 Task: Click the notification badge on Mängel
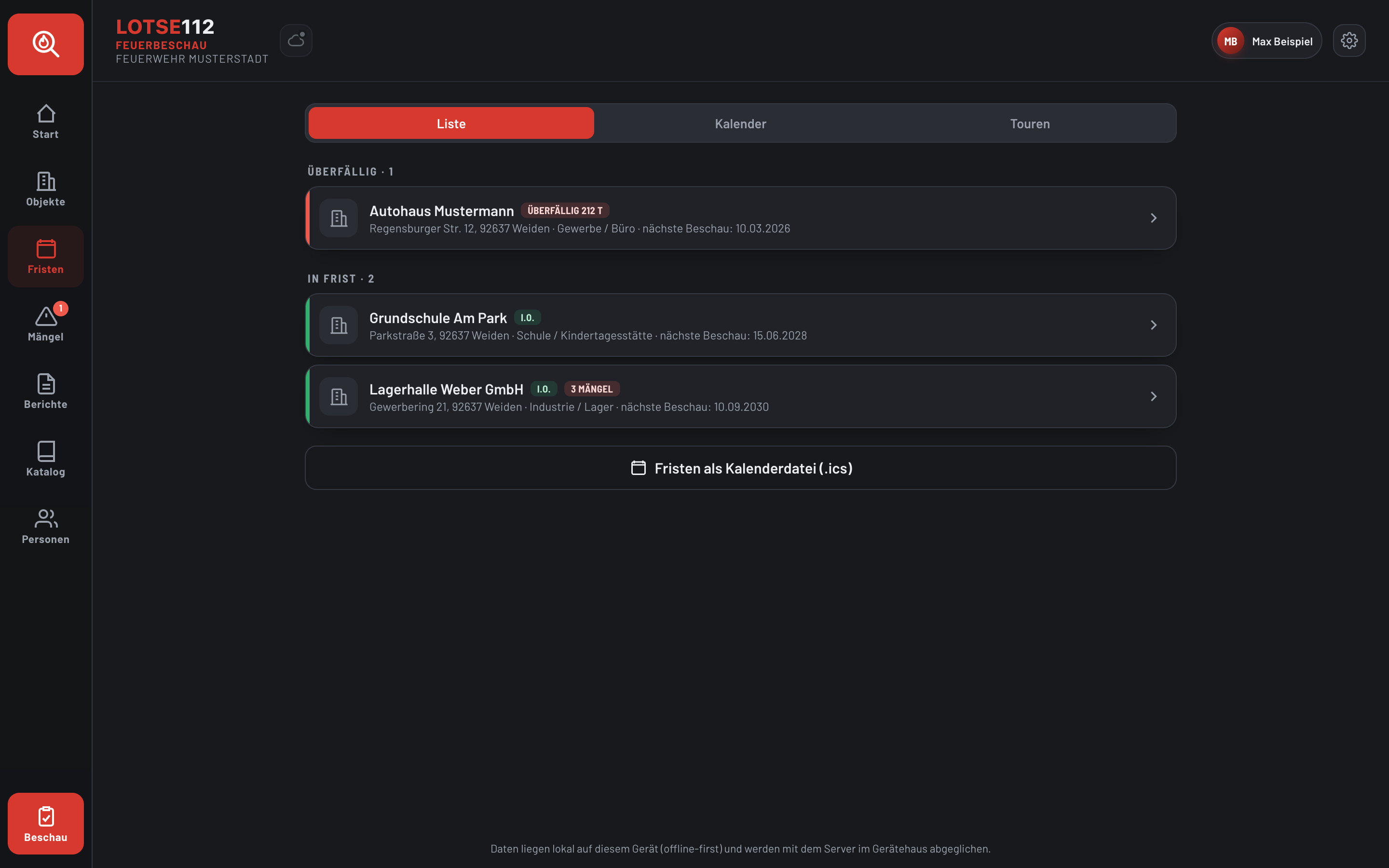coord(61,308)
